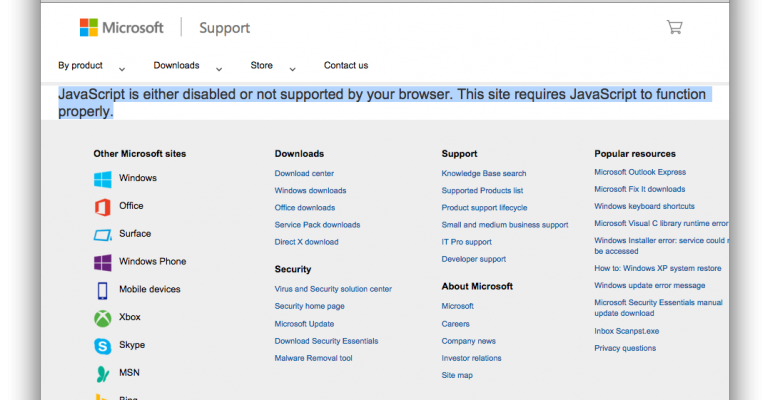Screen dimensions: 770x400
Task: Click the Windows Phone purple icon
Action: pos(103,263)
